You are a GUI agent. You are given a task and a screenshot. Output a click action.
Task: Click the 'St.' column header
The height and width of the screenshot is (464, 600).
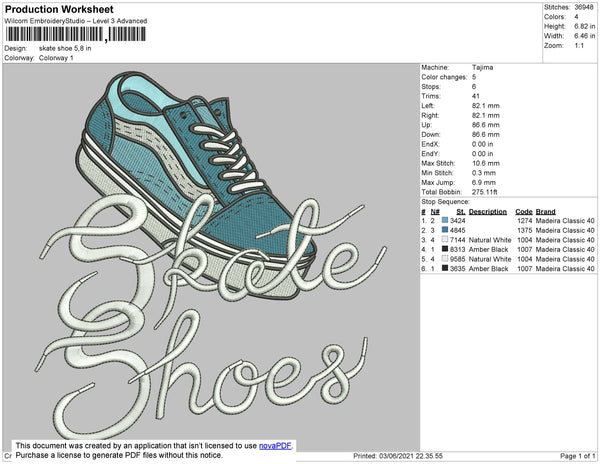tap(461, 212)
